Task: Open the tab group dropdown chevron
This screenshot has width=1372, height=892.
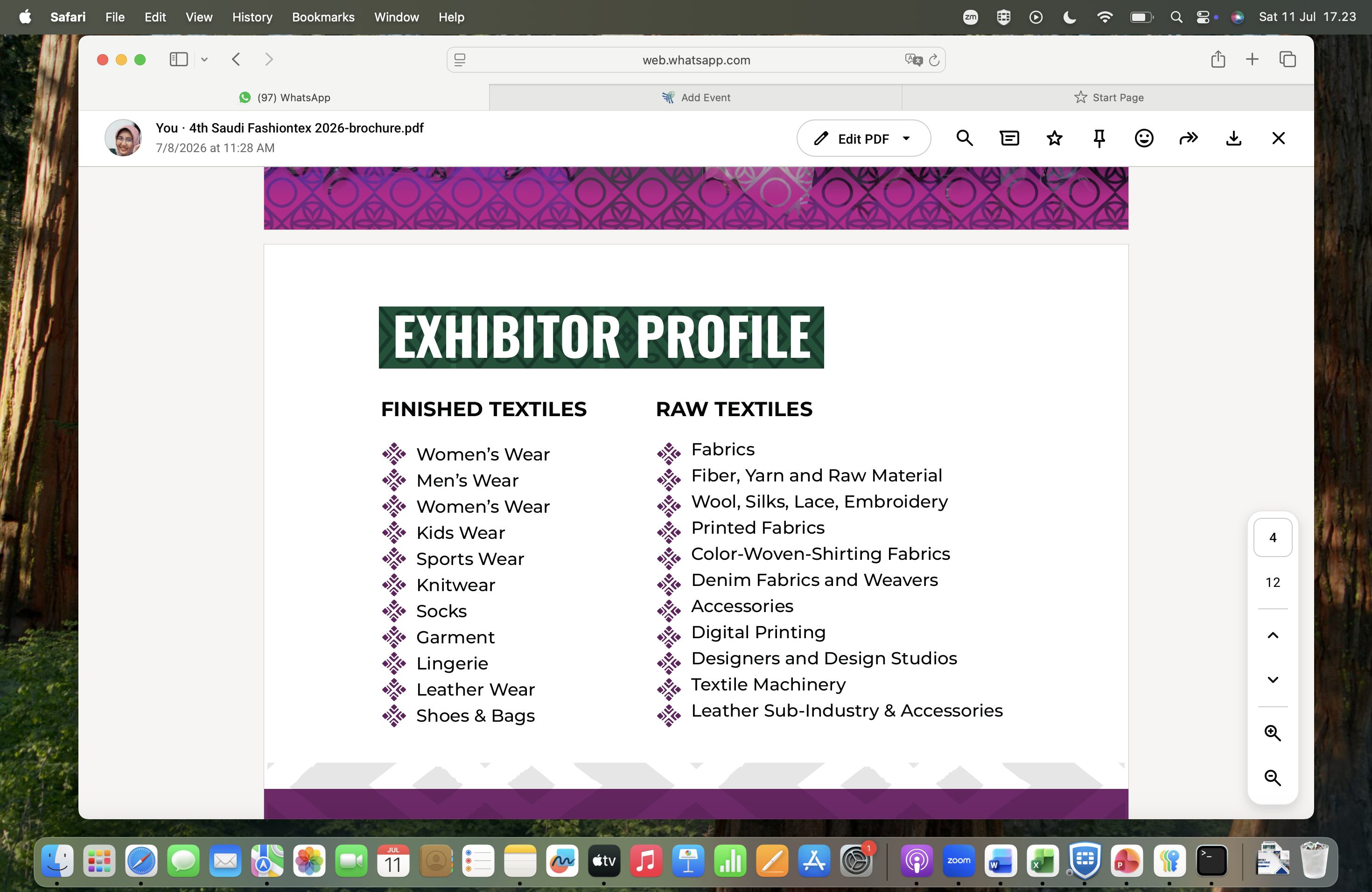Action: pyautogui.click(x=204, y=59)
